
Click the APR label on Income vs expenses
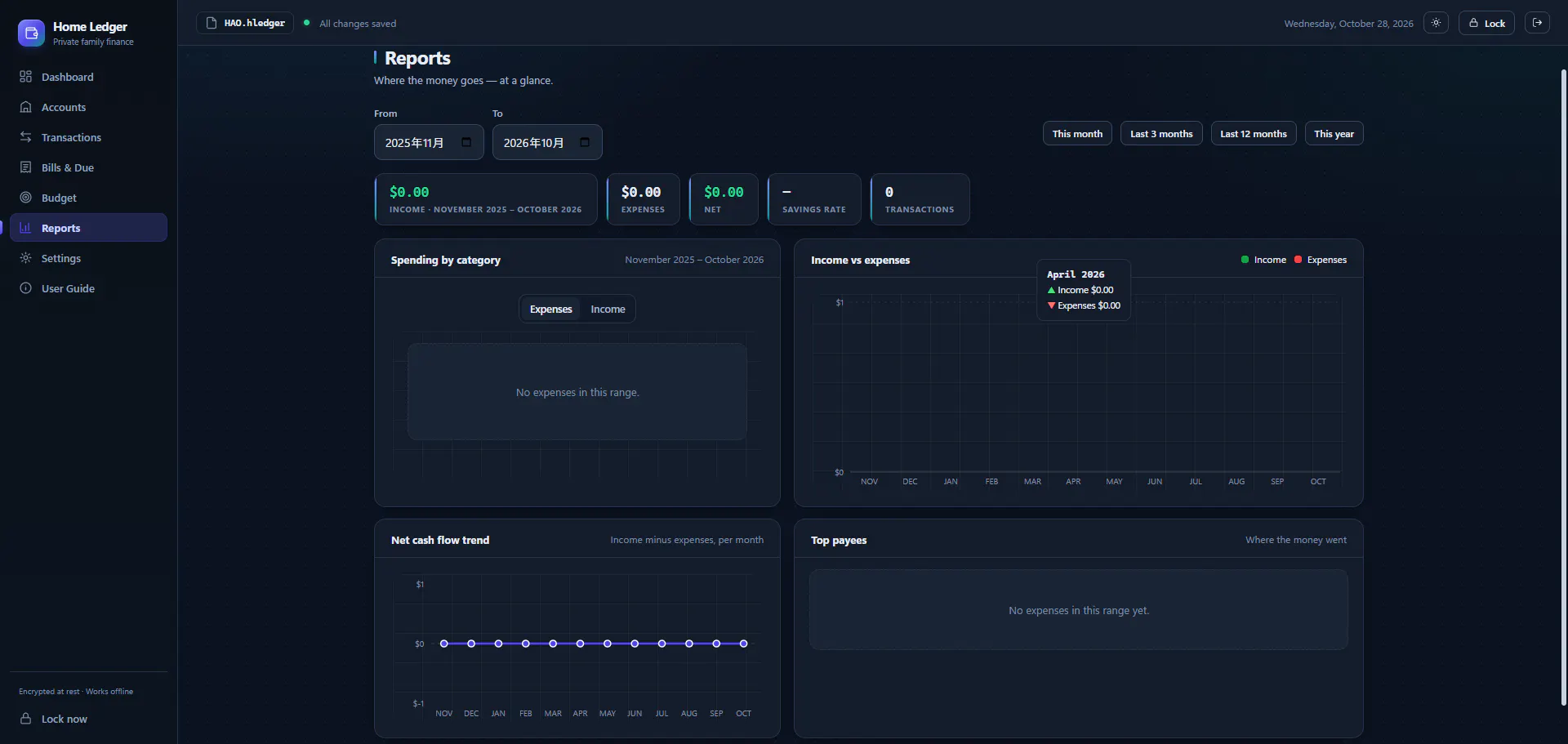(x=1073, y=482)
